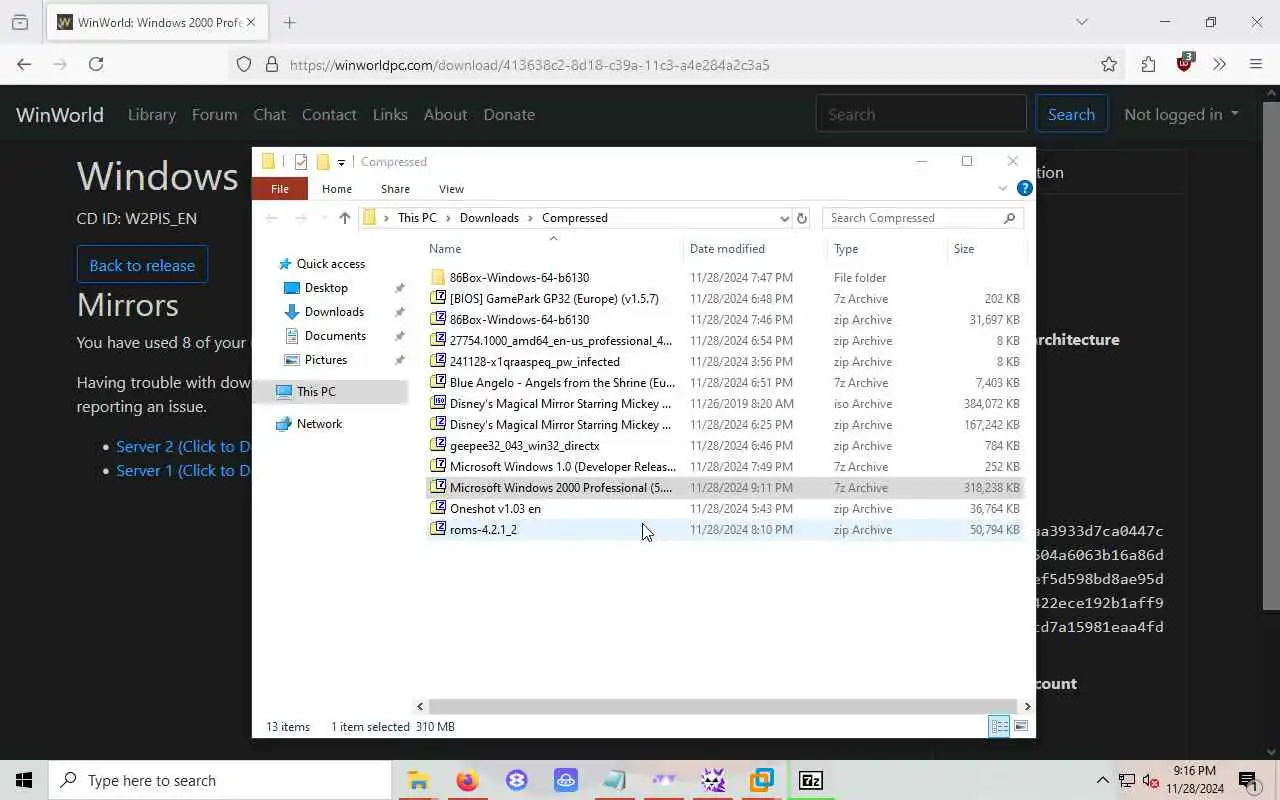Open the Donate link on WinWorld

509,114
